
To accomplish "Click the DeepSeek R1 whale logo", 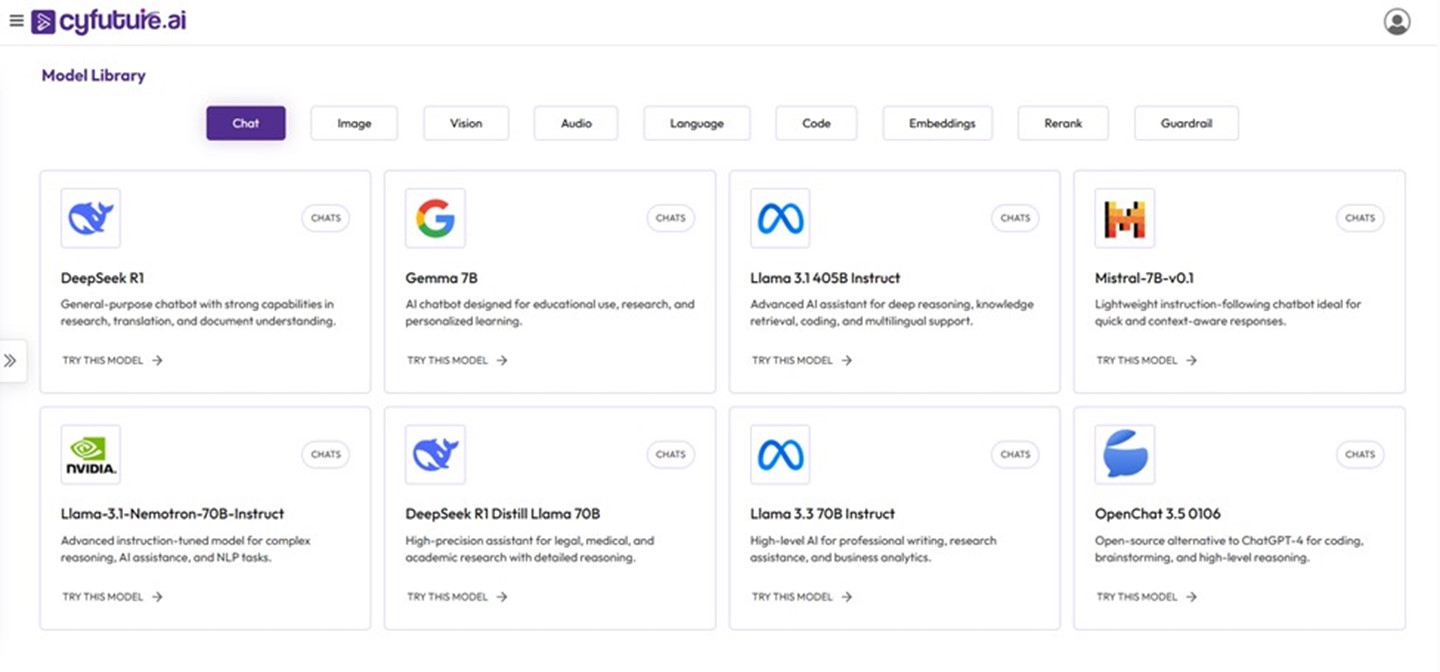I will pos(91,218).
